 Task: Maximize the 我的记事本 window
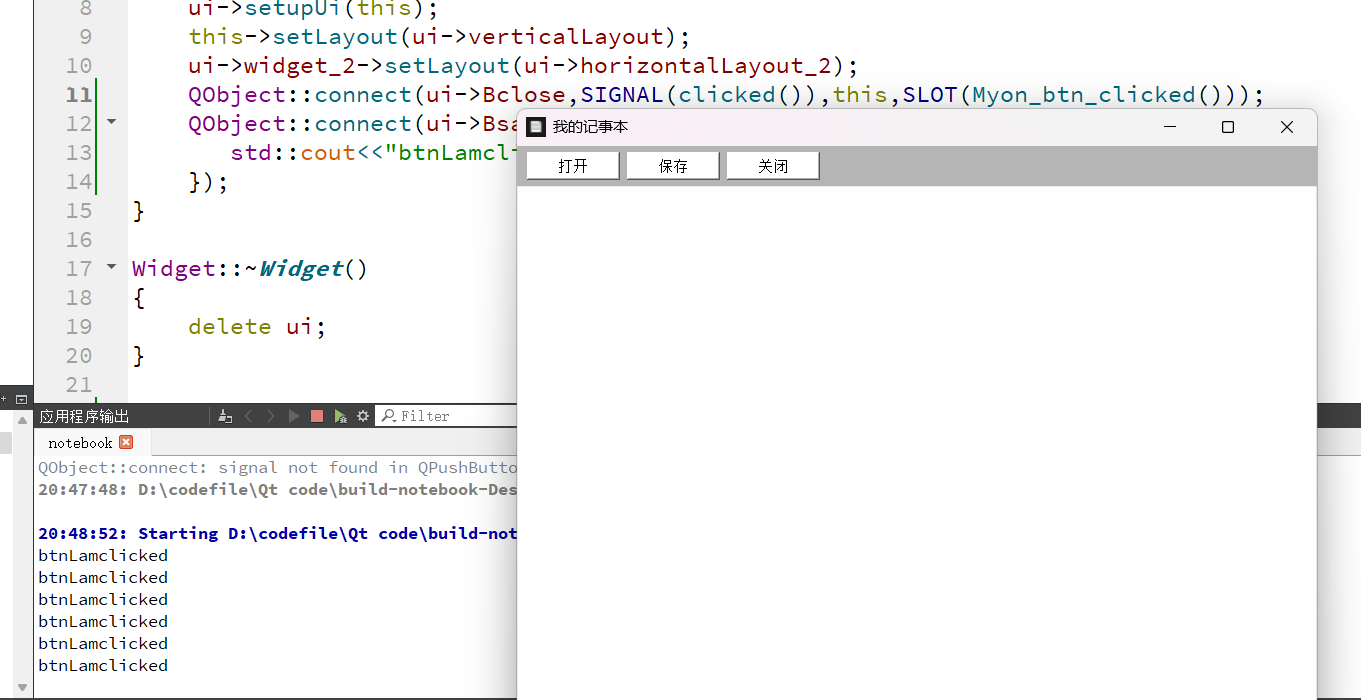click(1228, 127)
